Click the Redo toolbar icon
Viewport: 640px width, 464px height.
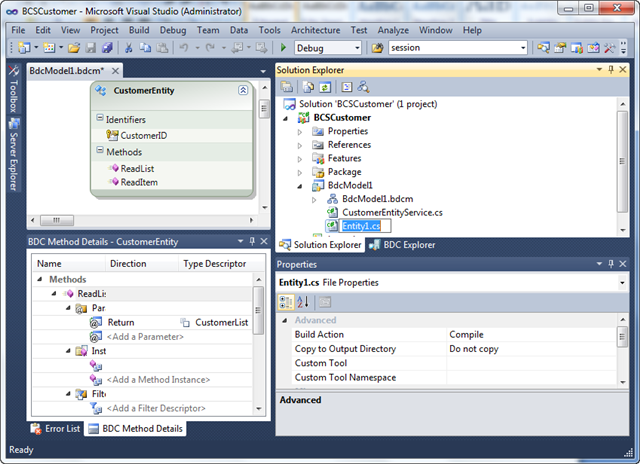pyautogui.click(x=210, y=48)
